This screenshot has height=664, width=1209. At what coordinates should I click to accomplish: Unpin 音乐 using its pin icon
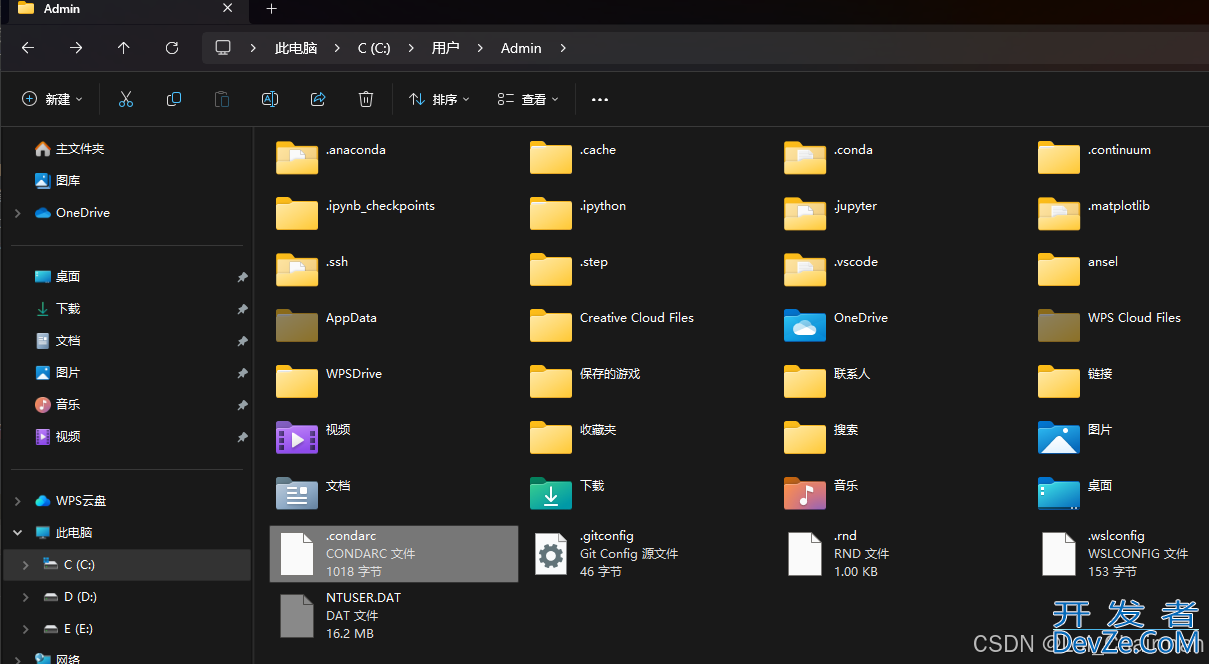click(242, 406)
